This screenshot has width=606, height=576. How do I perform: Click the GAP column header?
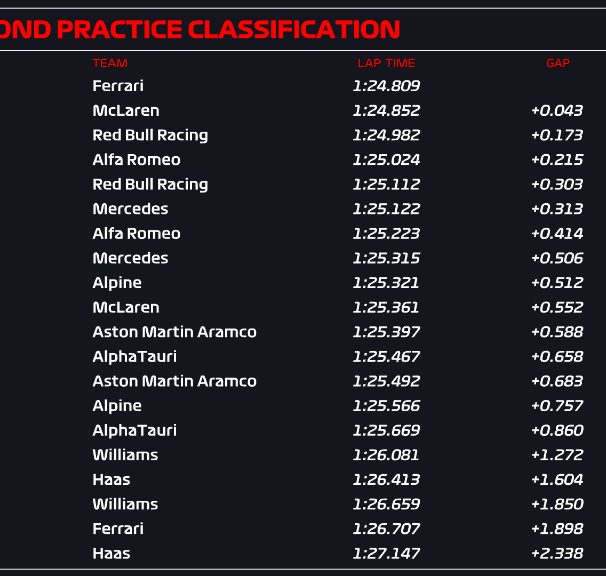click(558, 63)
